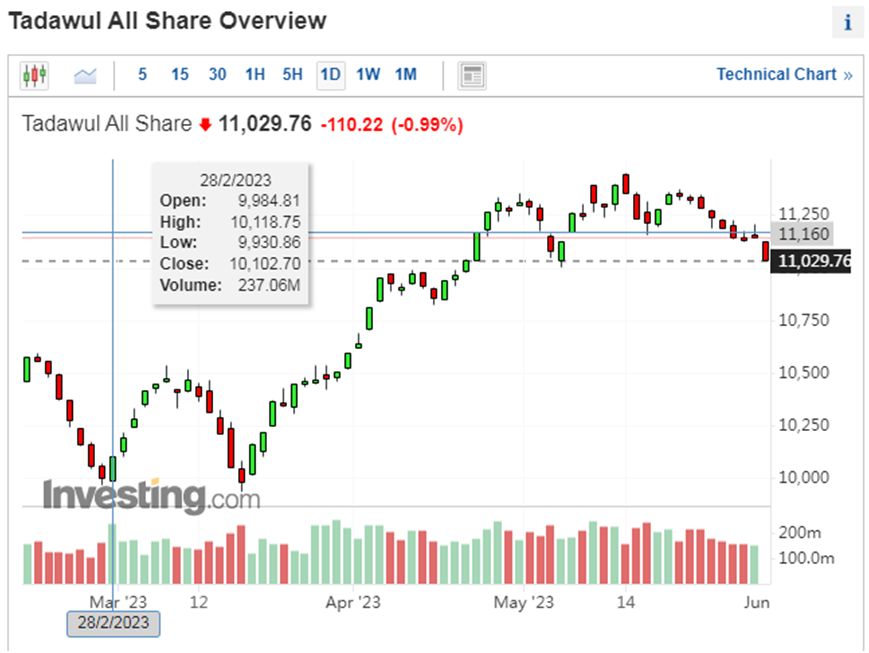The width and height of the screenshot is (869, 653).
Task: Click the red down arrow indicator
Action: click(205, 125)
